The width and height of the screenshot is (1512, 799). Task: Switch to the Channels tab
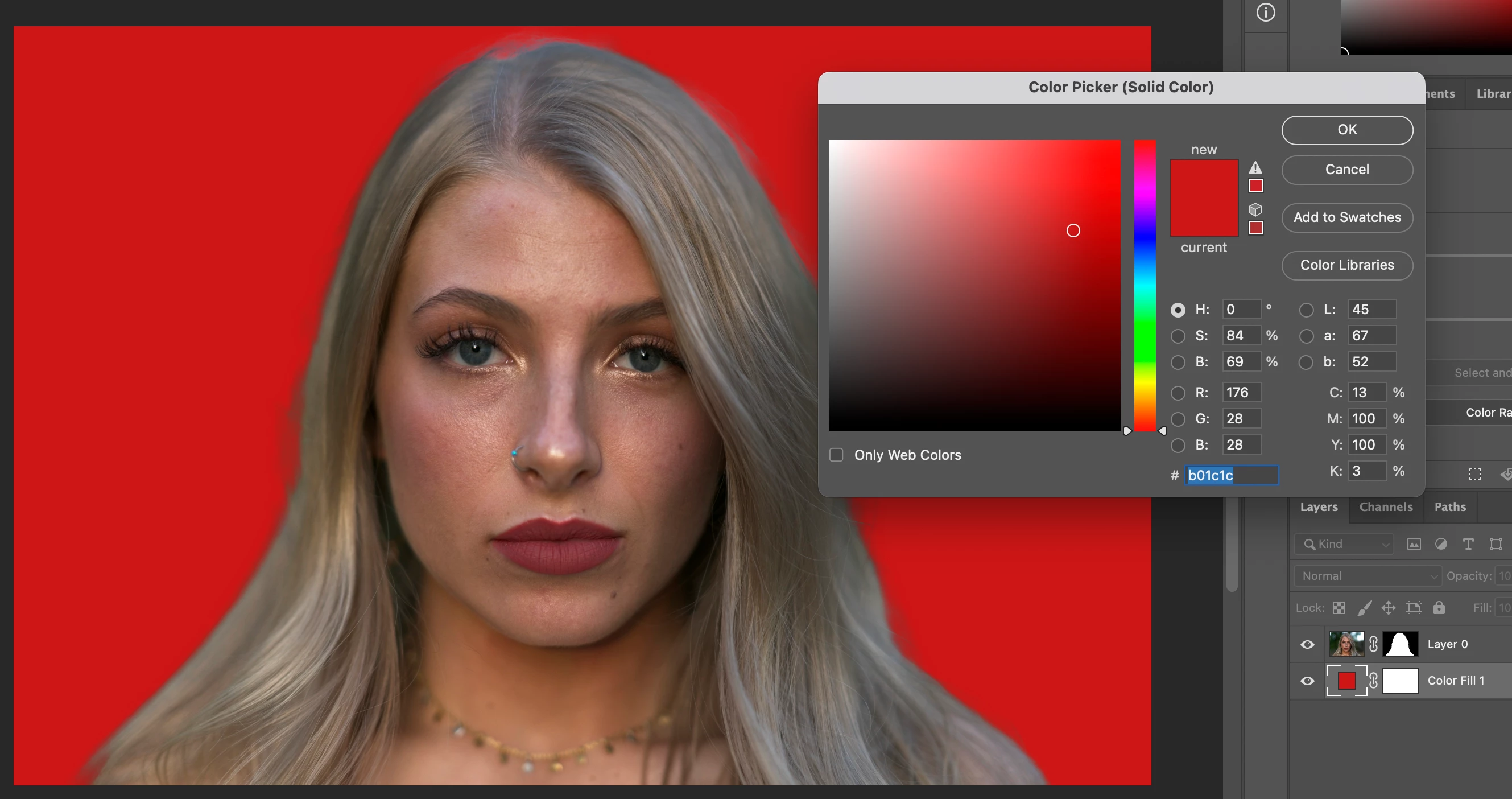tap(1385, 506)
